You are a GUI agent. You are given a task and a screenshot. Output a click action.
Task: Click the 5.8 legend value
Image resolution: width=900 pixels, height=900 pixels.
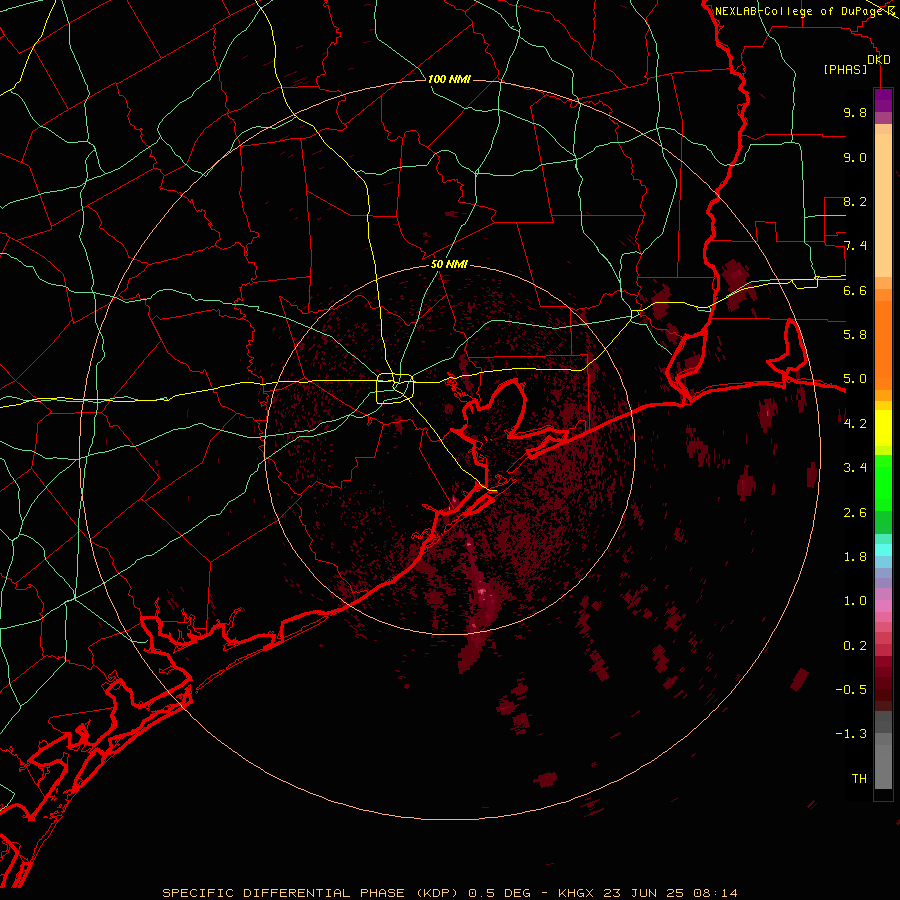click(855, 335)
